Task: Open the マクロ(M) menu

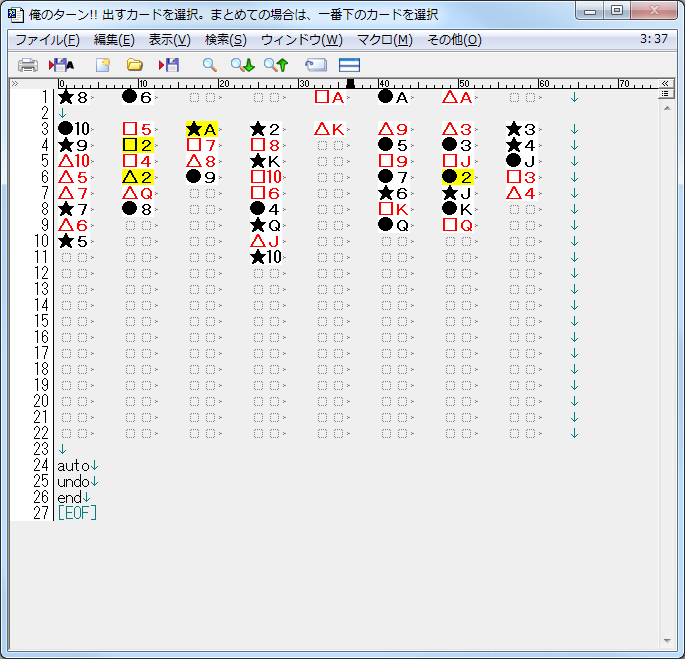Action: tap(384, 40)
